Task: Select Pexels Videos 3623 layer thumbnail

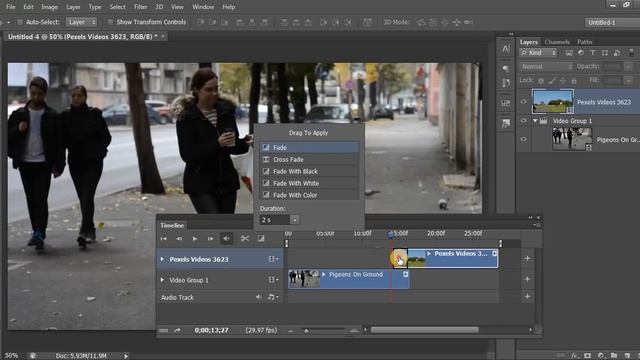Action: (553, 102)
